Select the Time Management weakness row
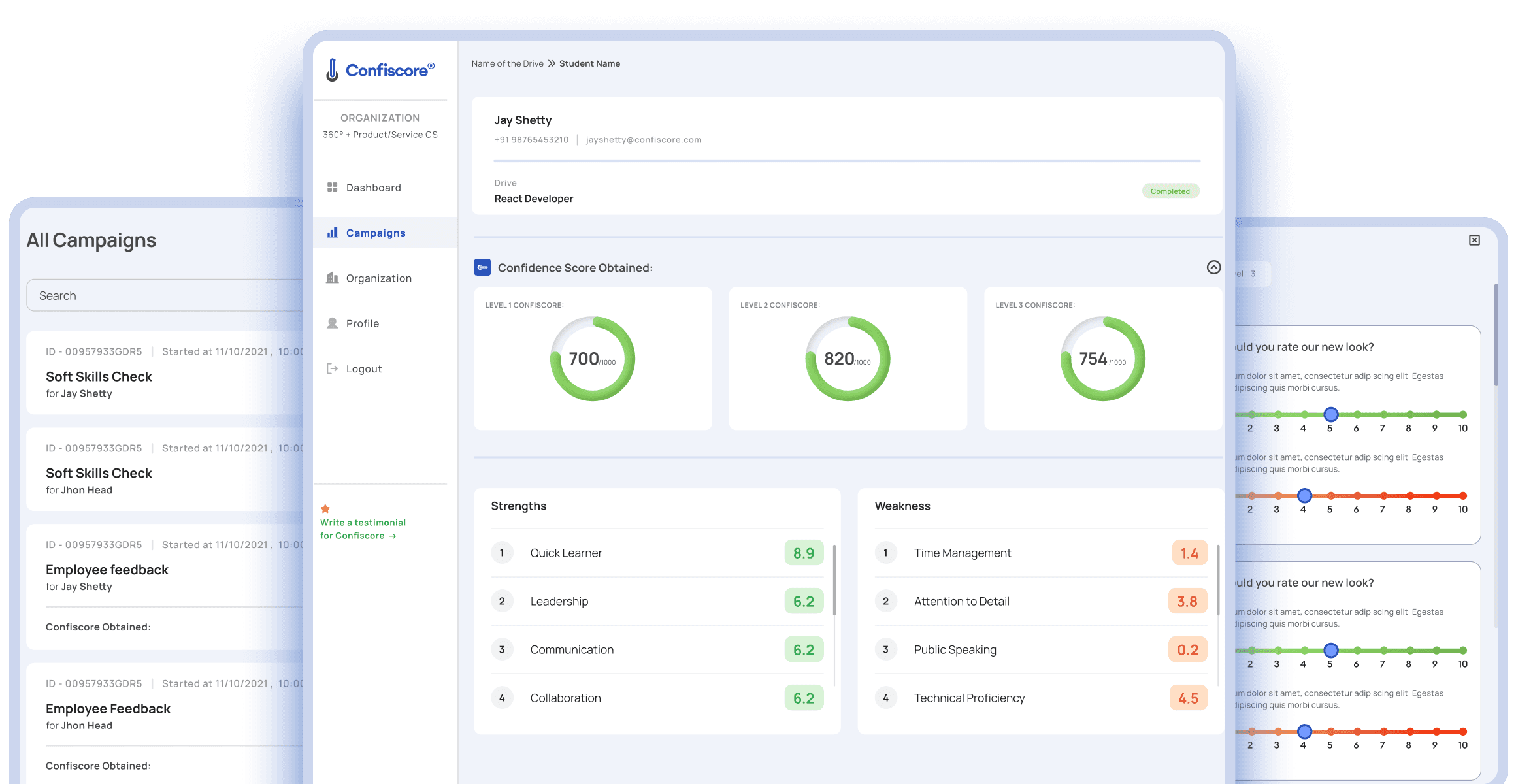Viewport: 1516px width, 784px height. tap(1041, 553)
